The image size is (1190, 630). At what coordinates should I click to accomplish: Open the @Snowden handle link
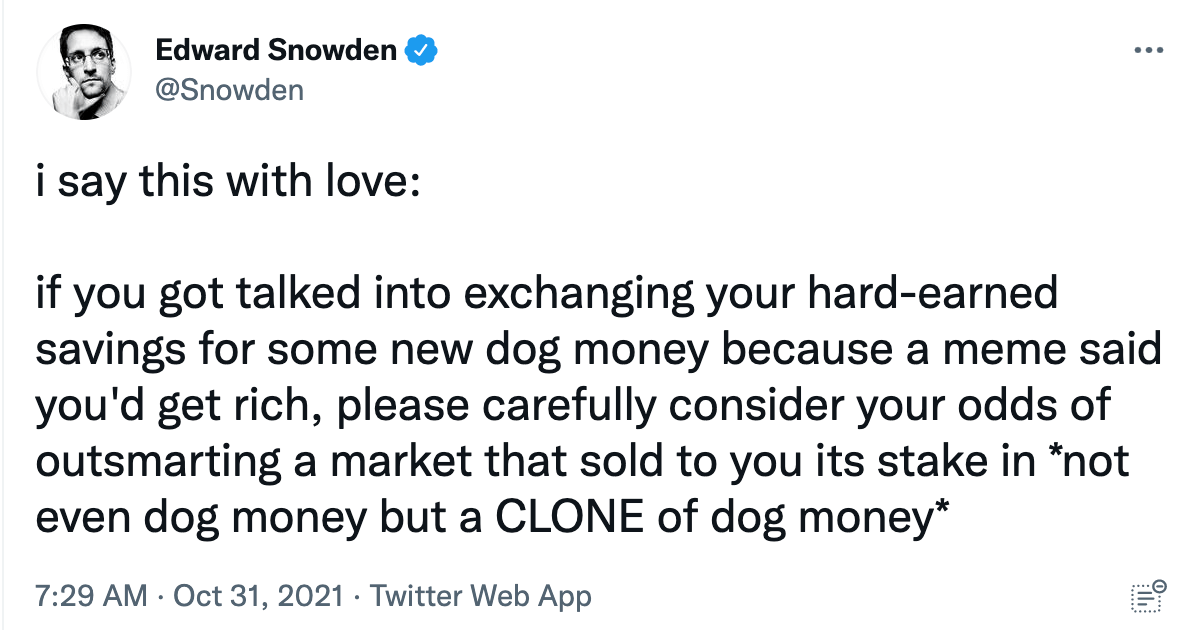click(x=228, y=88)
